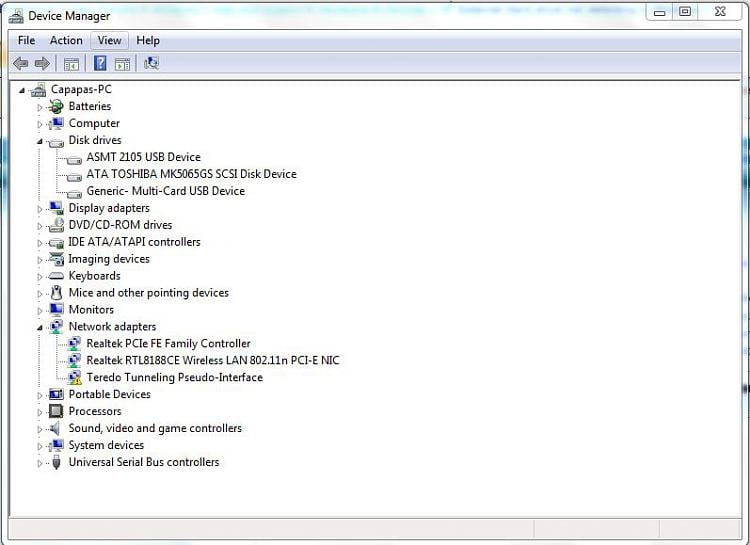Image resolution: width=750 pixels, height=545 pixels.
Task: Click the Processors chip icon
Action: click(56, 412)
